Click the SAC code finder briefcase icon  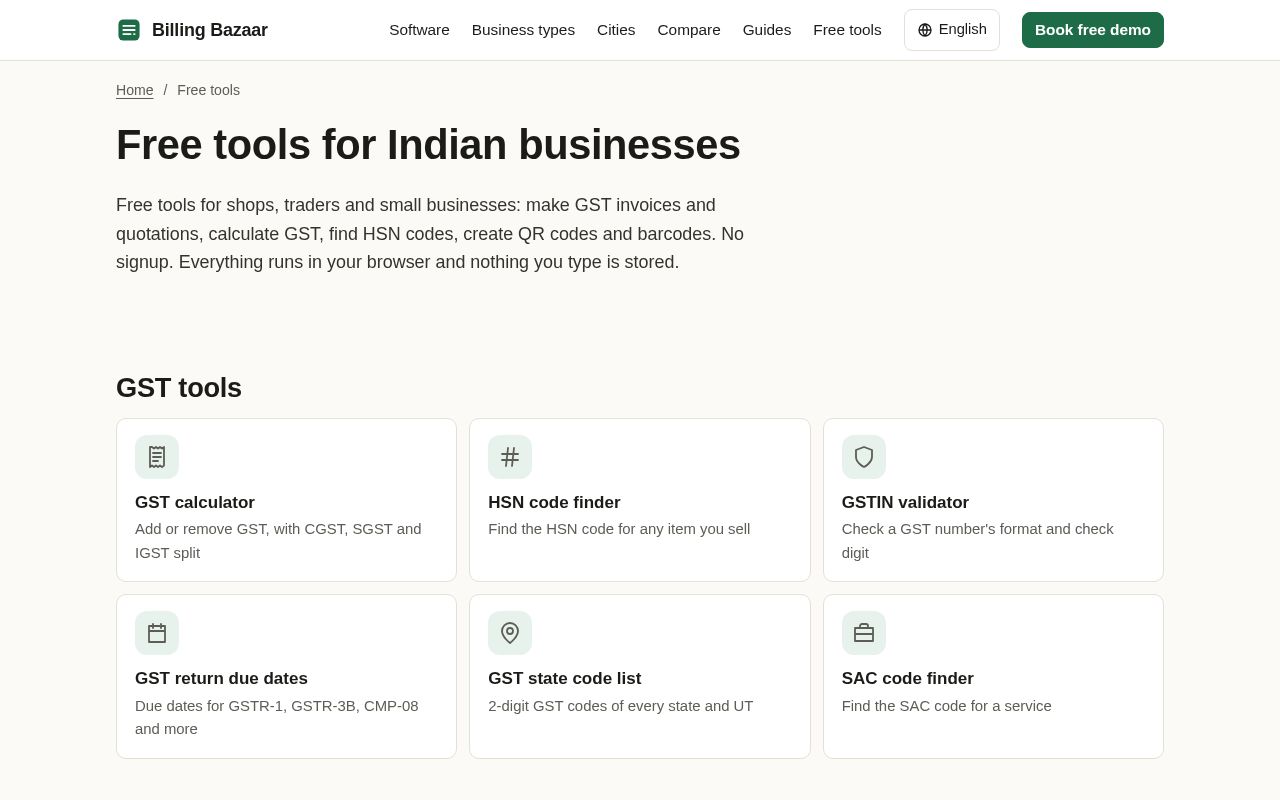point(864,633)
